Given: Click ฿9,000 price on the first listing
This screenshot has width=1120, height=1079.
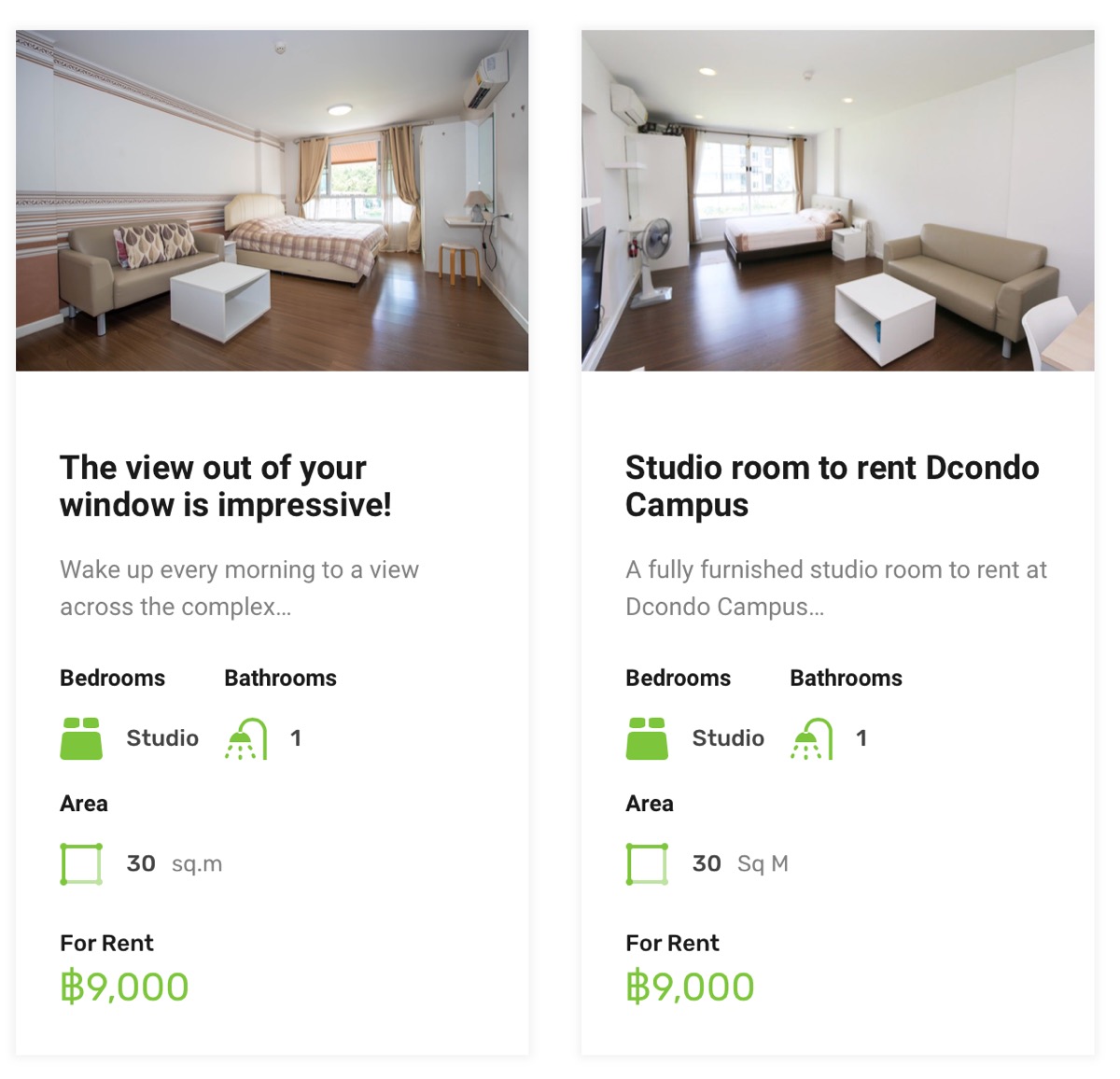Looking at the screenshot, I should [x=124, y=987].
